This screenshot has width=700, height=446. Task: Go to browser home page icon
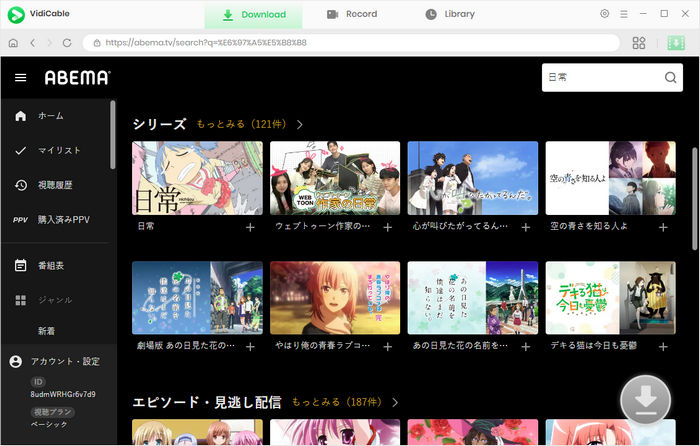(x=13, y=43)
